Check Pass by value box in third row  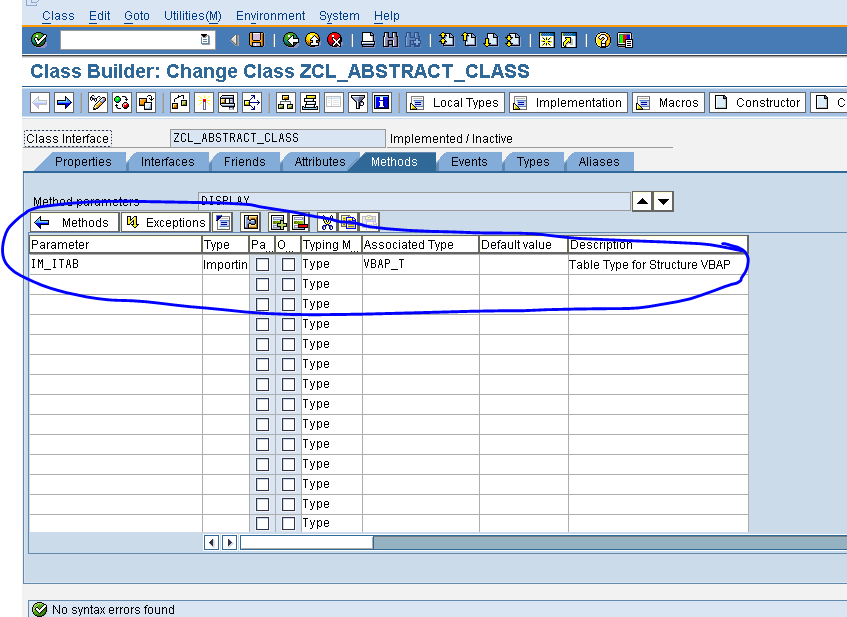click(x=263, y=304)
